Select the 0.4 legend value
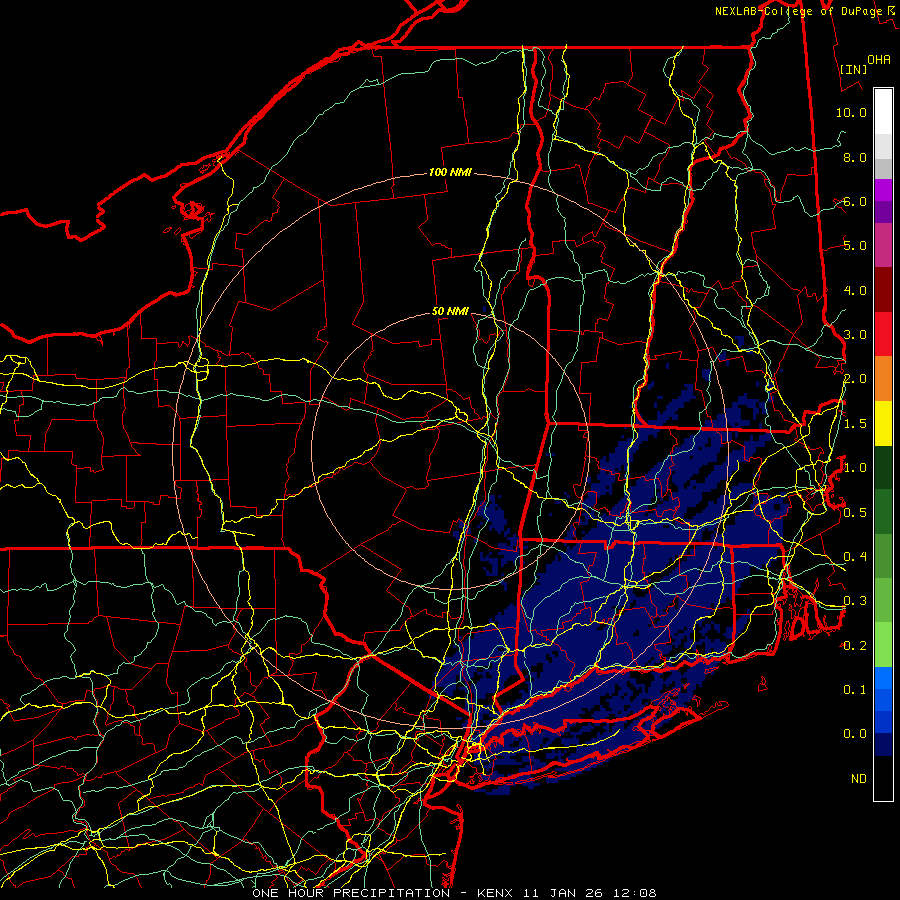This screenshot has height=900, width=900. click(x=855, y=556)
